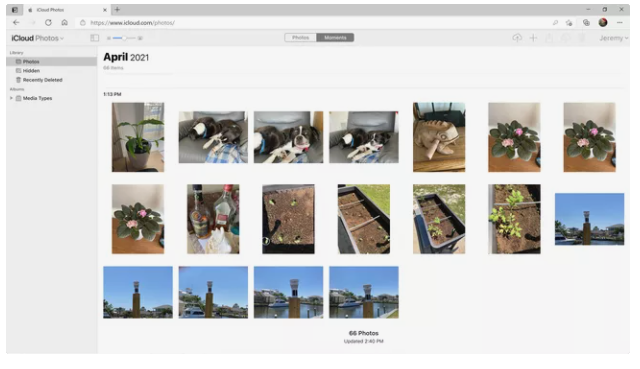Click the large thumbnail icon beside zoom slider
640x369 pixels.
point(140,38)
